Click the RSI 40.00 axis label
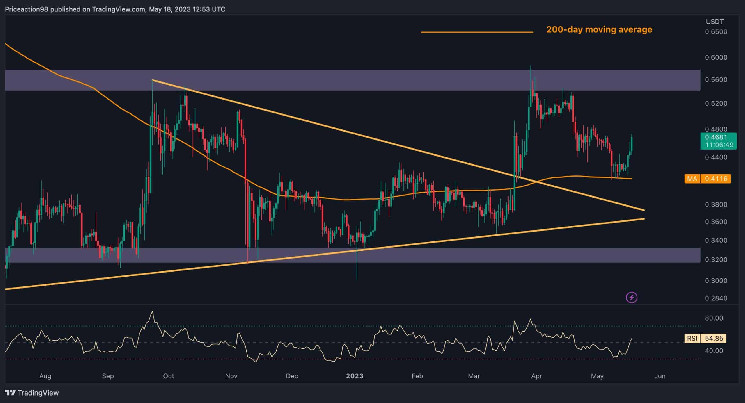745x403 pixels. 714,351
